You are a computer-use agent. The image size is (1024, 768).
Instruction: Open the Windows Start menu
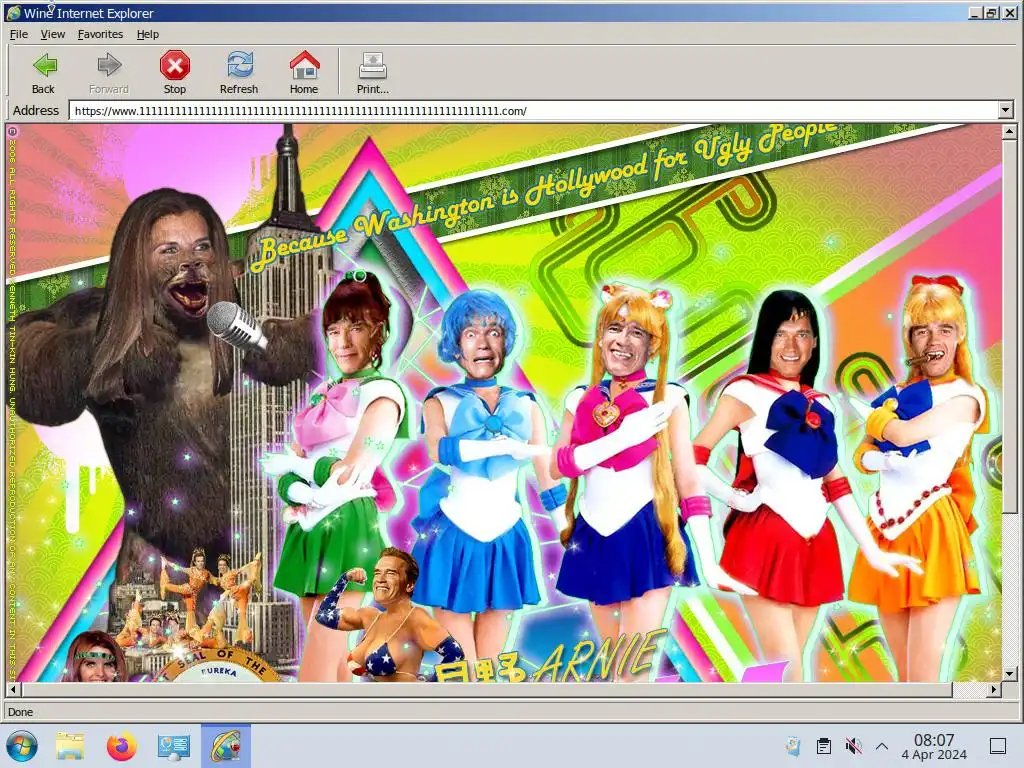point(23,746)
